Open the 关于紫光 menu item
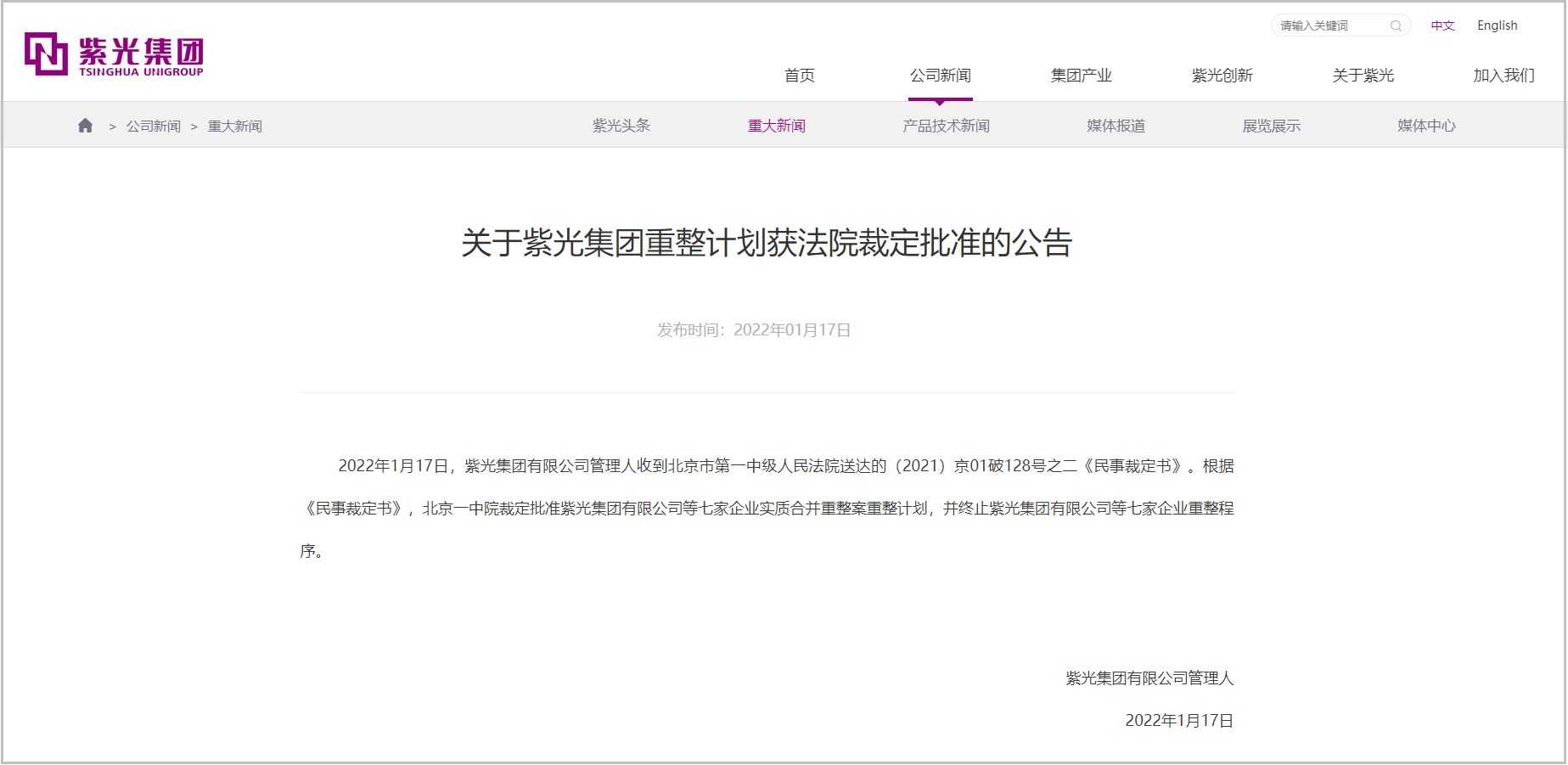The image size is (1568, 765). 1363,76
